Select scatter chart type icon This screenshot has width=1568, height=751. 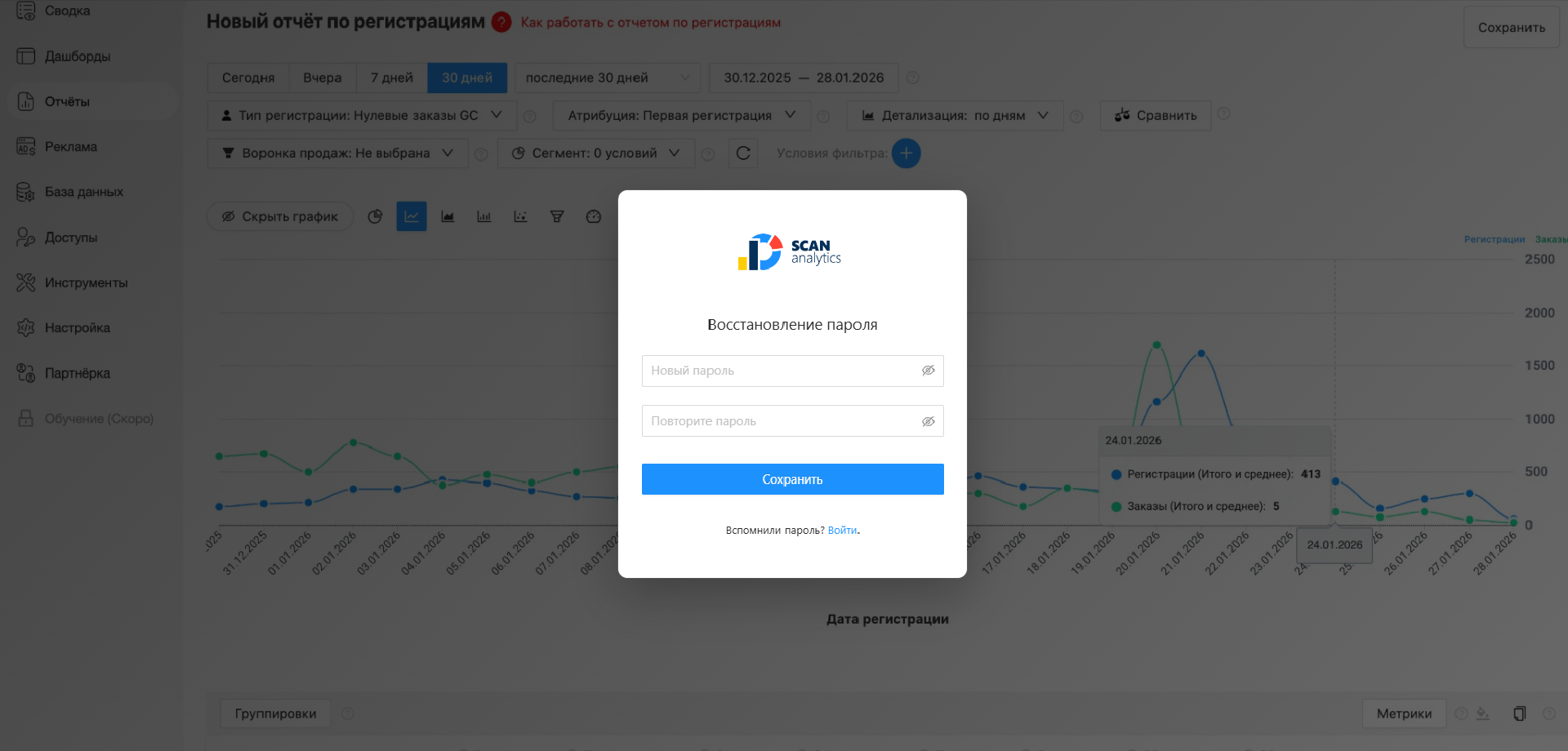tap(520, 216)
